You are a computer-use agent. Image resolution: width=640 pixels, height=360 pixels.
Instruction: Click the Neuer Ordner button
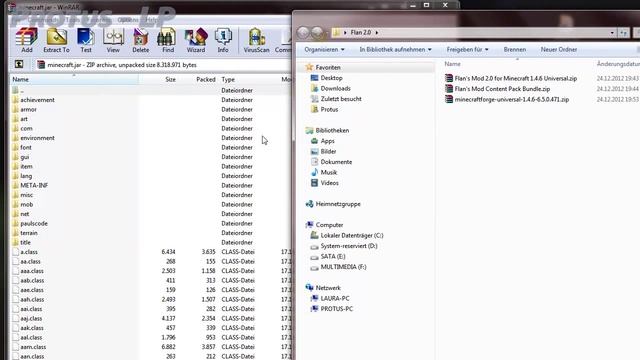[x=559, y=49]
